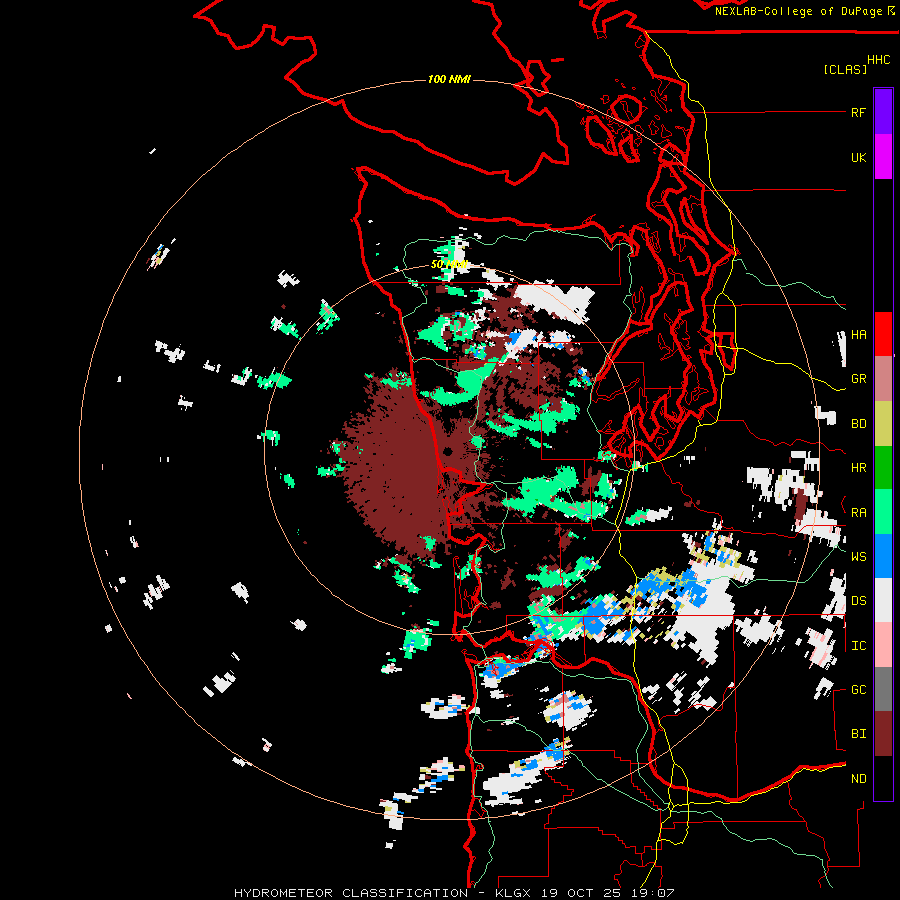Click the GC gray legend swatch
The image size is (900, 900).
click(x=883, y=689)
